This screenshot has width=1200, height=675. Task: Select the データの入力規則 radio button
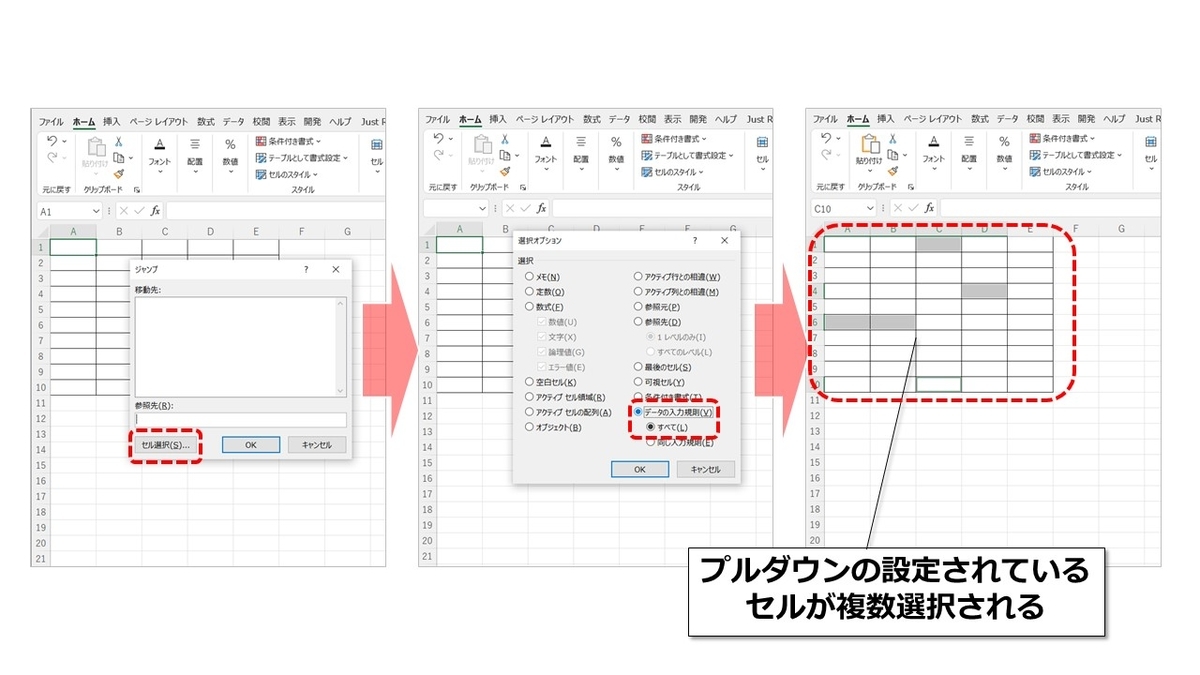[x=637, y=412]
